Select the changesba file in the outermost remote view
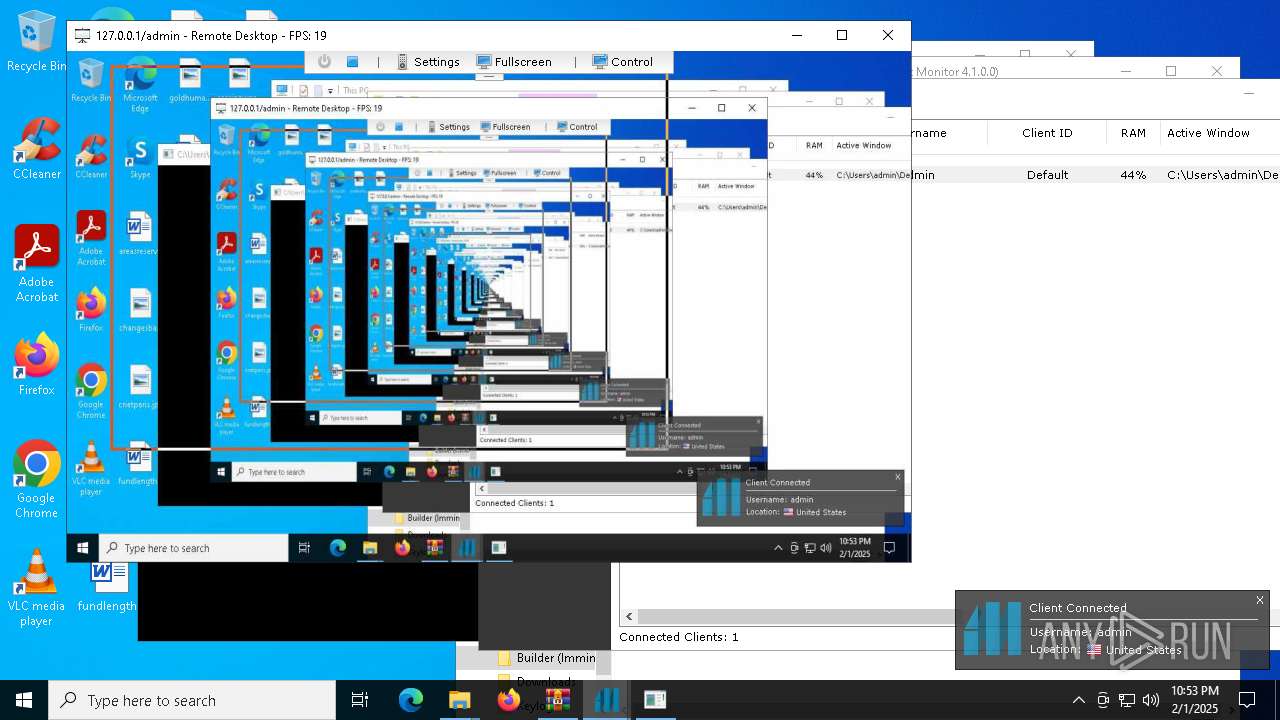 pos(139,311)
